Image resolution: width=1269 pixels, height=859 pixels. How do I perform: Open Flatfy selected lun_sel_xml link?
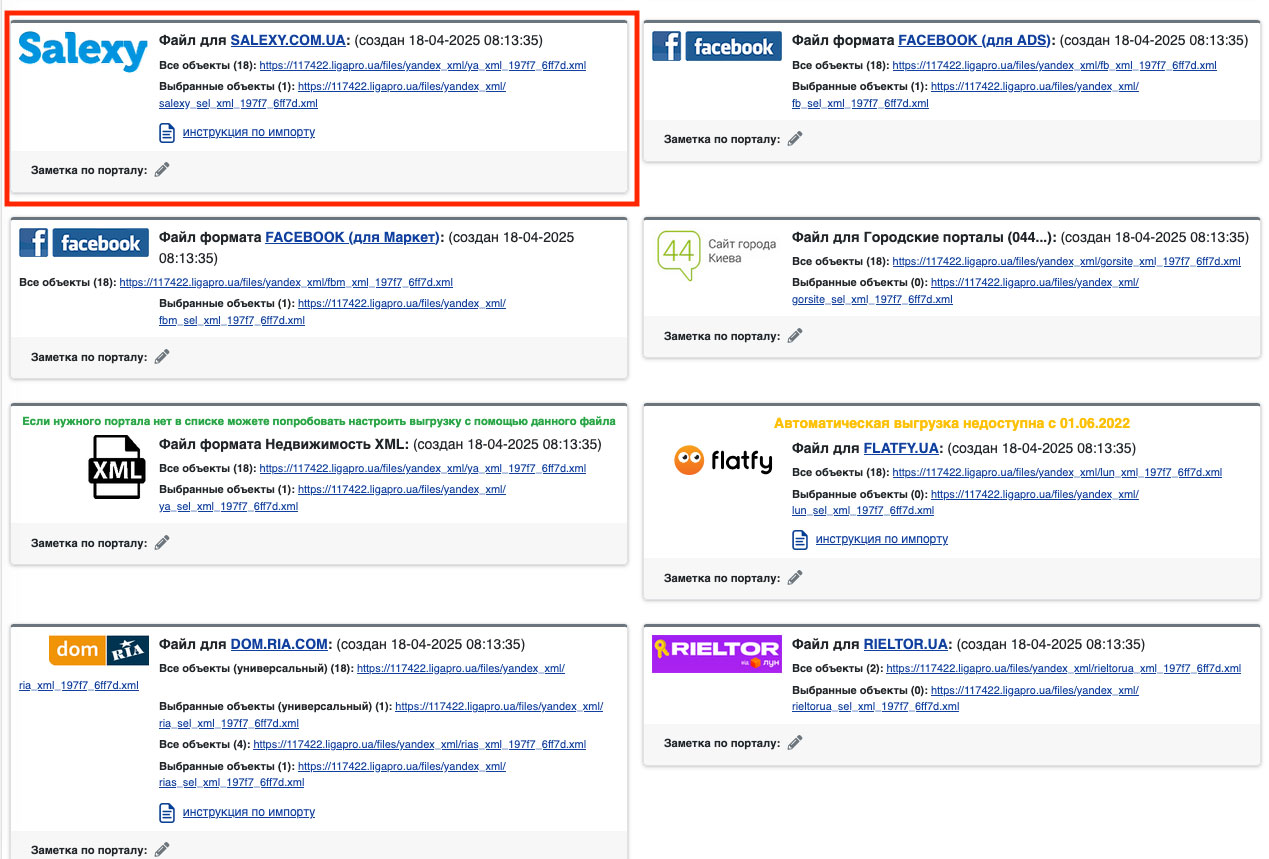(x=965, y=502)
